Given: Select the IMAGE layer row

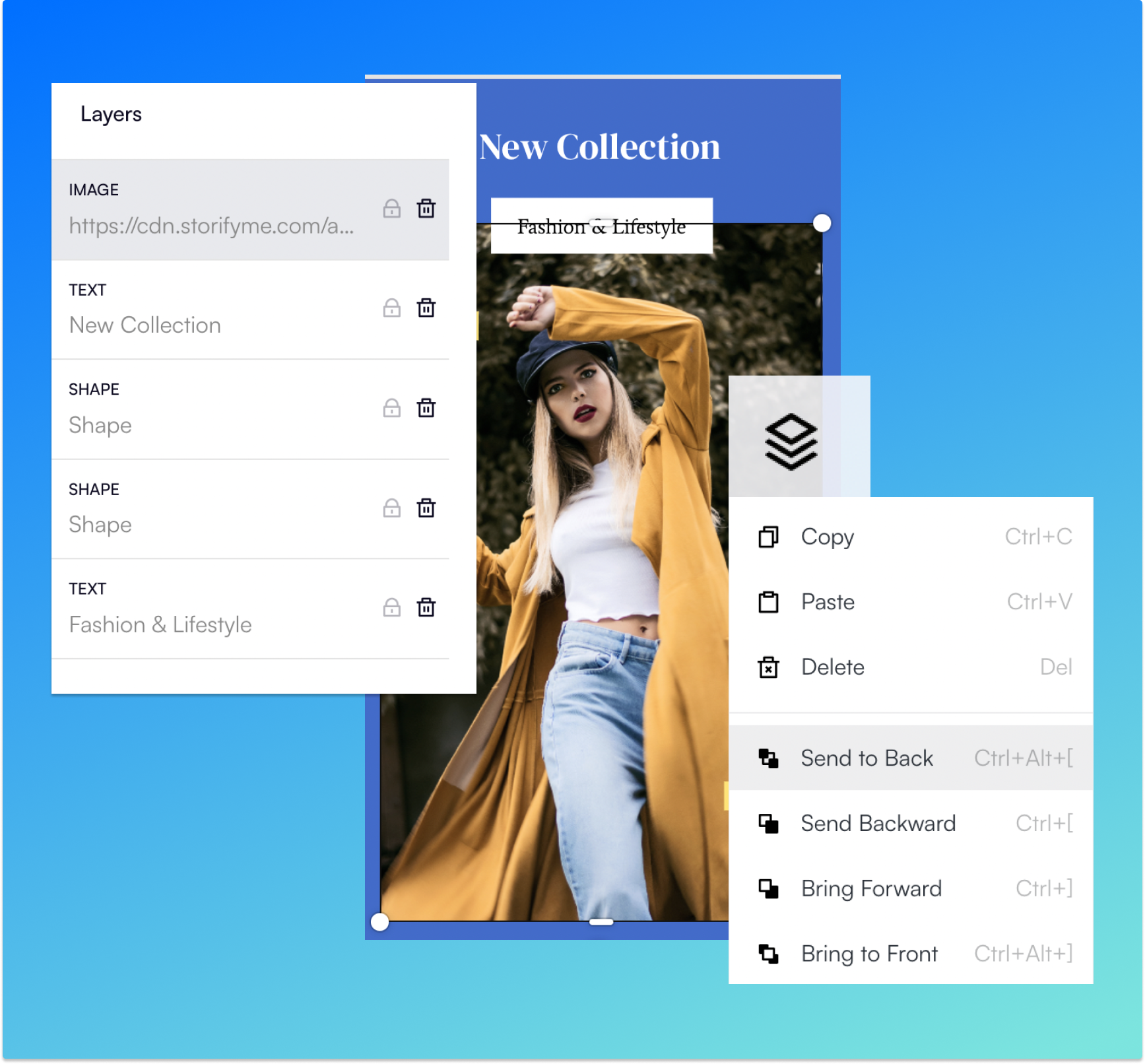Looking at the screenshot, I should pyautogui.click(x=250, y=210).
